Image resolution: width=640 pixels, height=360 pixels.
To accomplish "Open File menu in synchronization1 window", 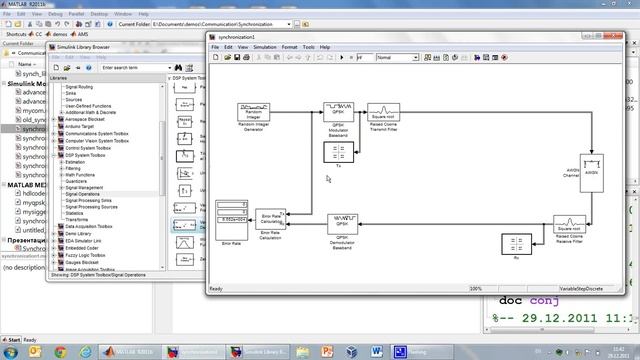I will 215,47.
